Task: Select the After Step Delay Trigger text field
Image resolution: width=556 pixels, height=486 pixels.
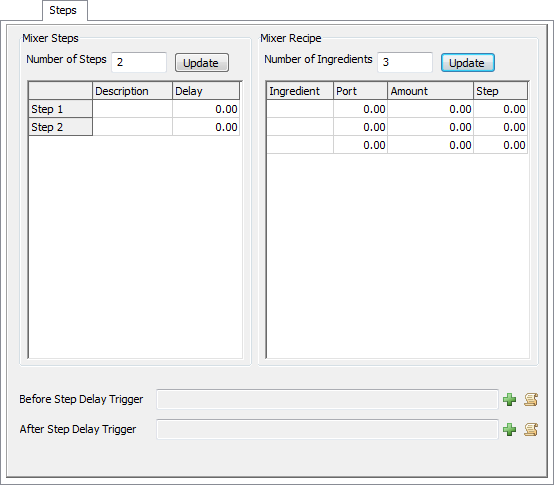Action: [328, 429]
